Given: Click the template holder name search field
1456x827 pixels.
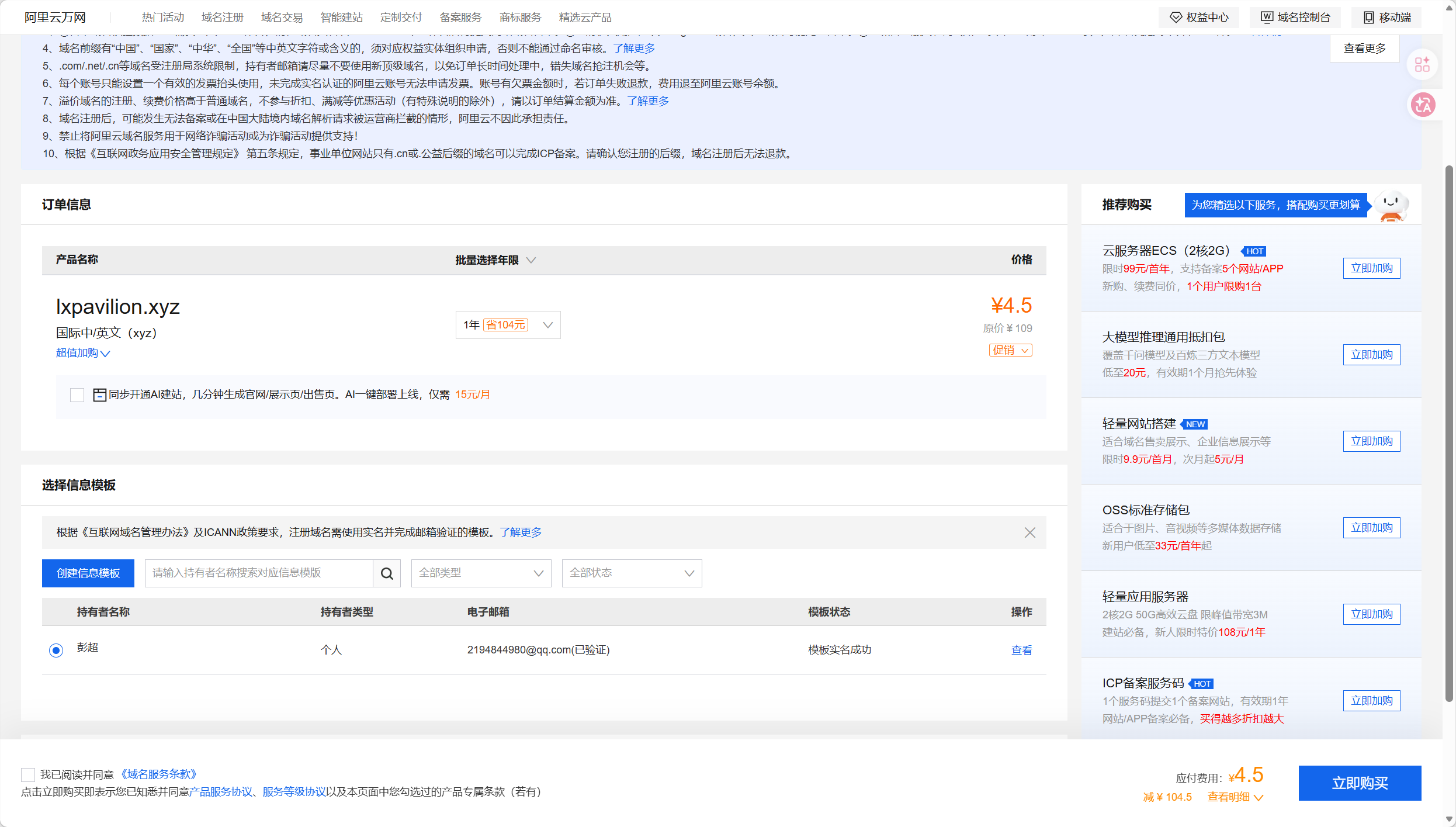Looking at the screenshot, I should (x=259, y=573).
